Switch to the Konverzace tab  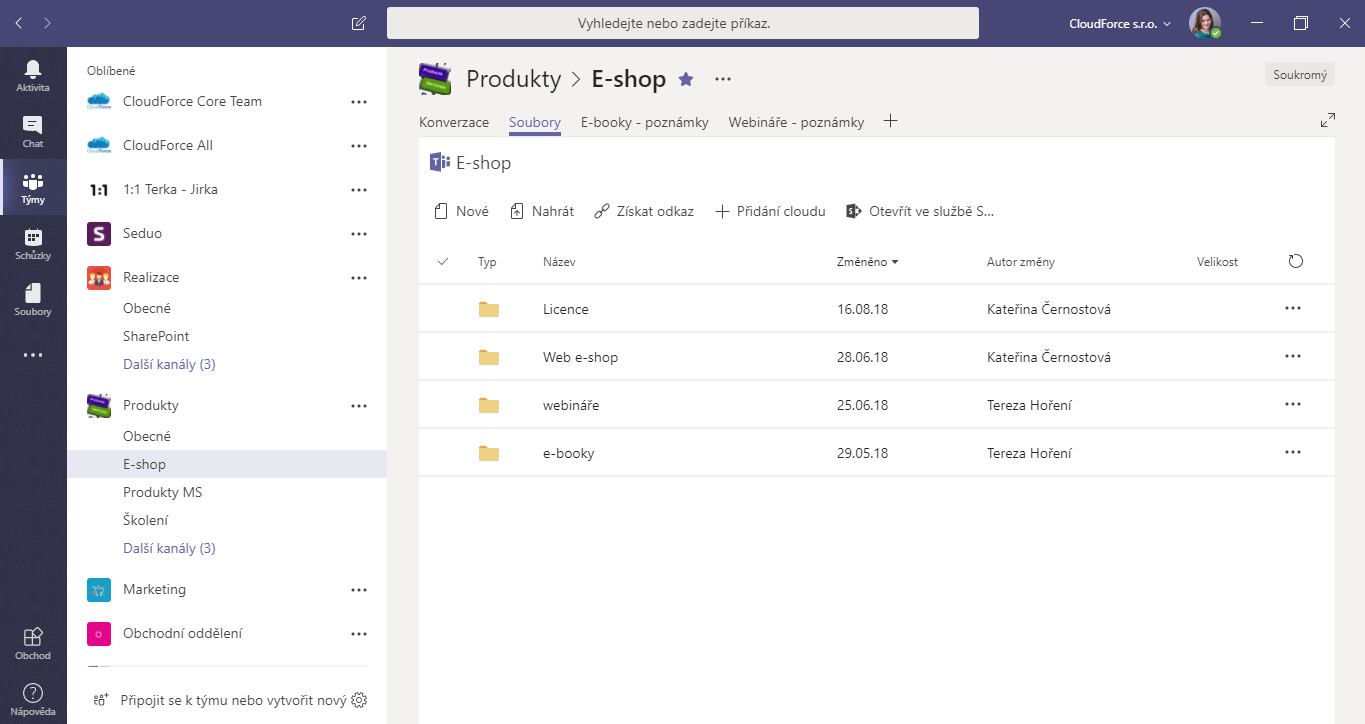click(x=454, y=122)
